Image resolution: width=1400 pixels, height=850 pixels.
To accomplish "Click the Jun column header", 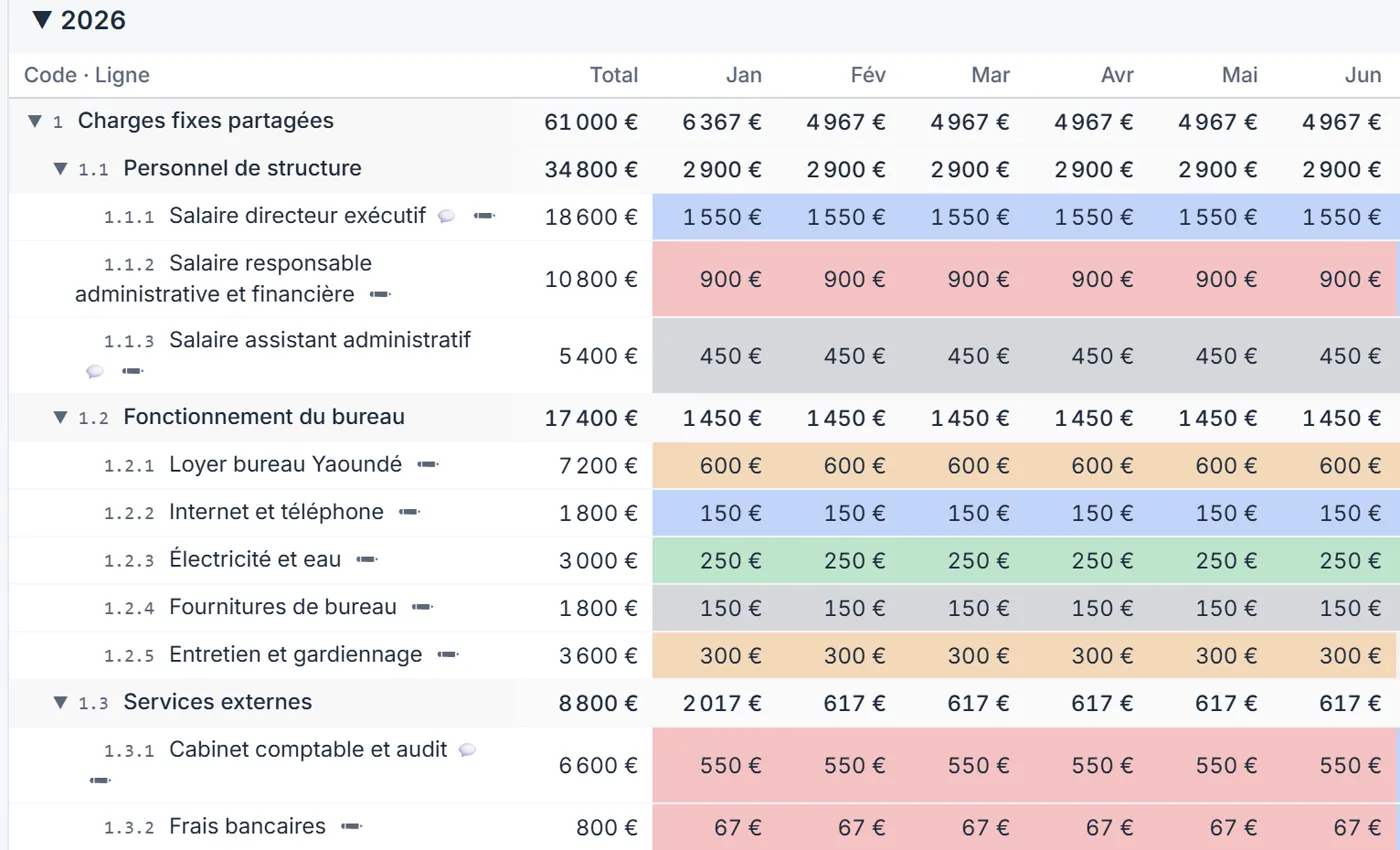I will (x=1364, y=75).
